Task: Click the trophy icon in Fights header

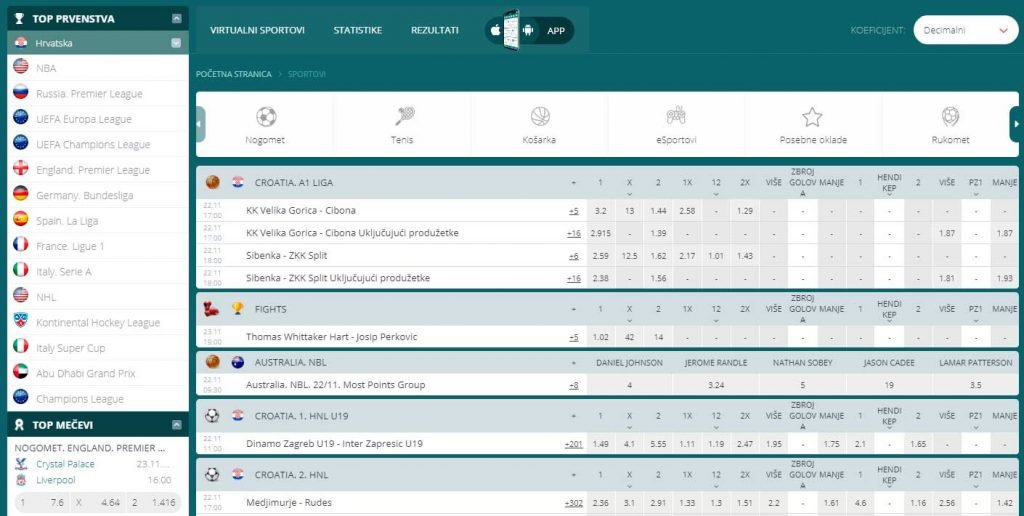Action: pyautogui.click(x=238, y=308)
